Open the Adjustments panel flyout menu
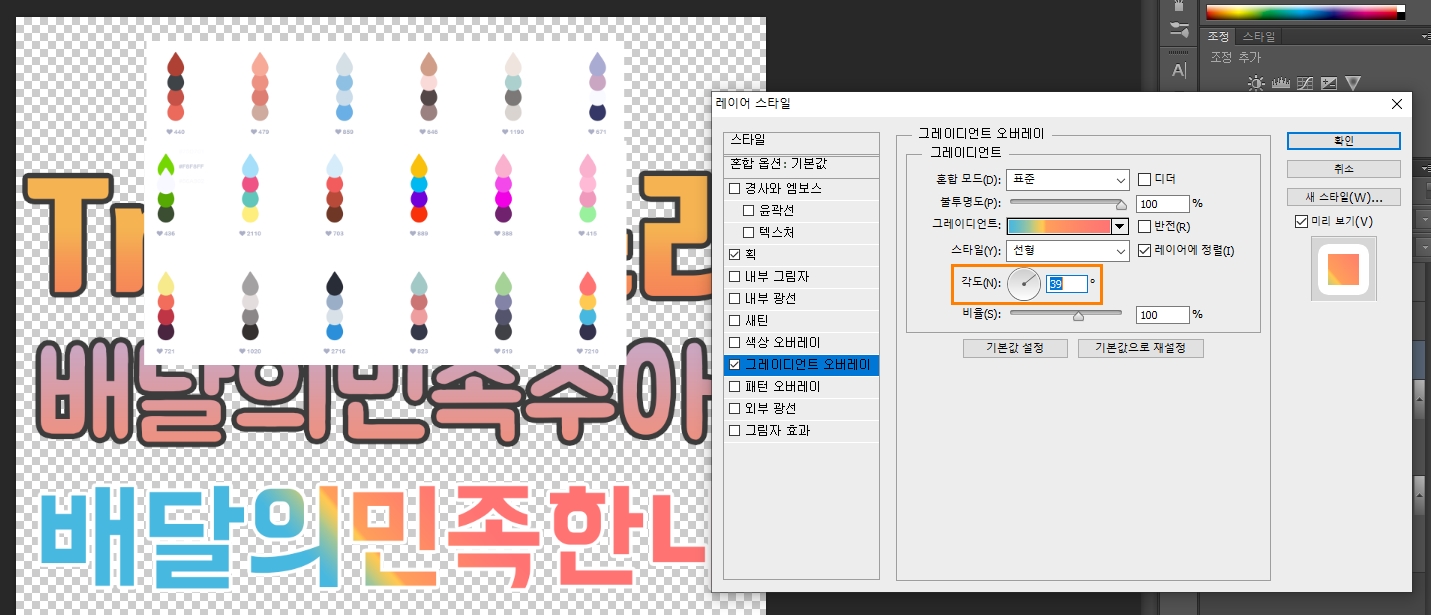Viewport: 1431px width, 615px height. (x=1426, y=36)
